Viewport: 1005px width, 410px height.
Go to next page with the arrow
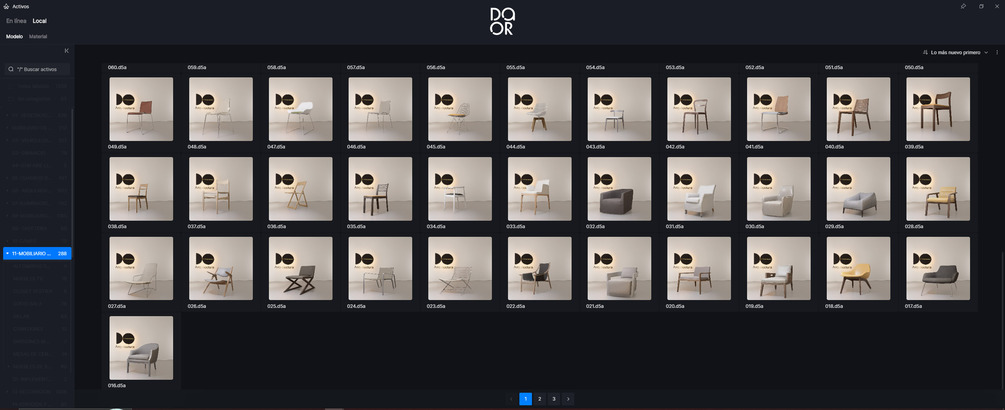[x=568, y=398]
